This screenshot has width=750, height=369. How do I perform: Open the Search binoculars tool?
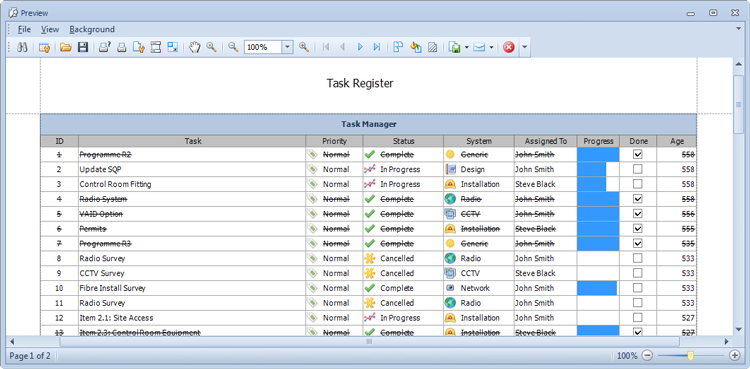click(x=22, y=47)
